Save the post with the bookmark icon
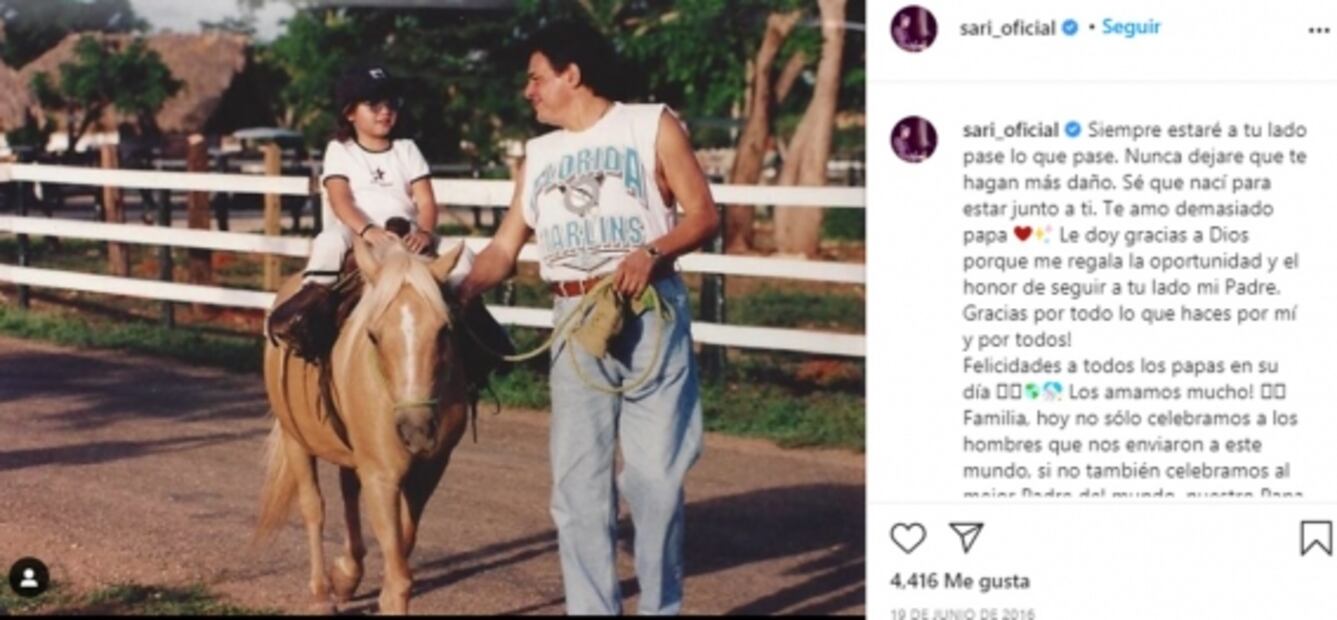Image resolution: width=1337 pixels, height=620 pixels. (1316, 538)
